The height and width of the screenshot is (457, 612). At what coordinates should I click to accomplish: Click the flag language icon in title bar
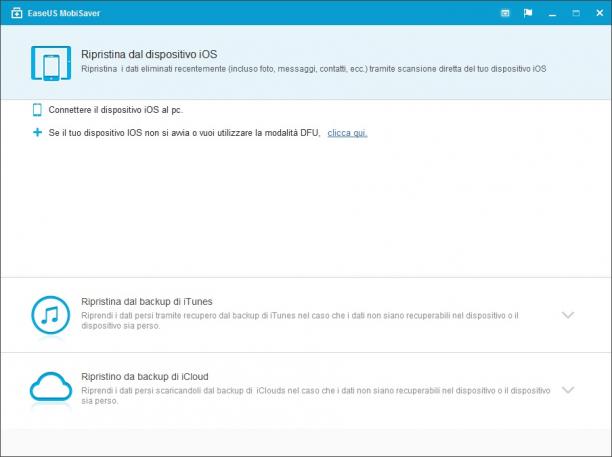pos(528,13)
